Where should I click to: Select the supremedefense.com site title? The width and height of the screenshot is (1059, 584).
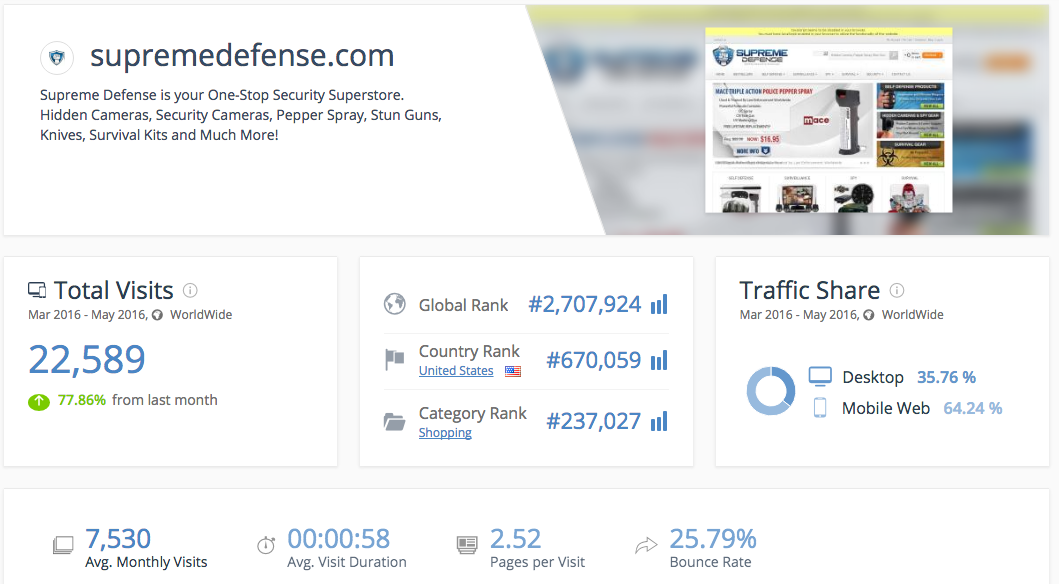[242, 55]
